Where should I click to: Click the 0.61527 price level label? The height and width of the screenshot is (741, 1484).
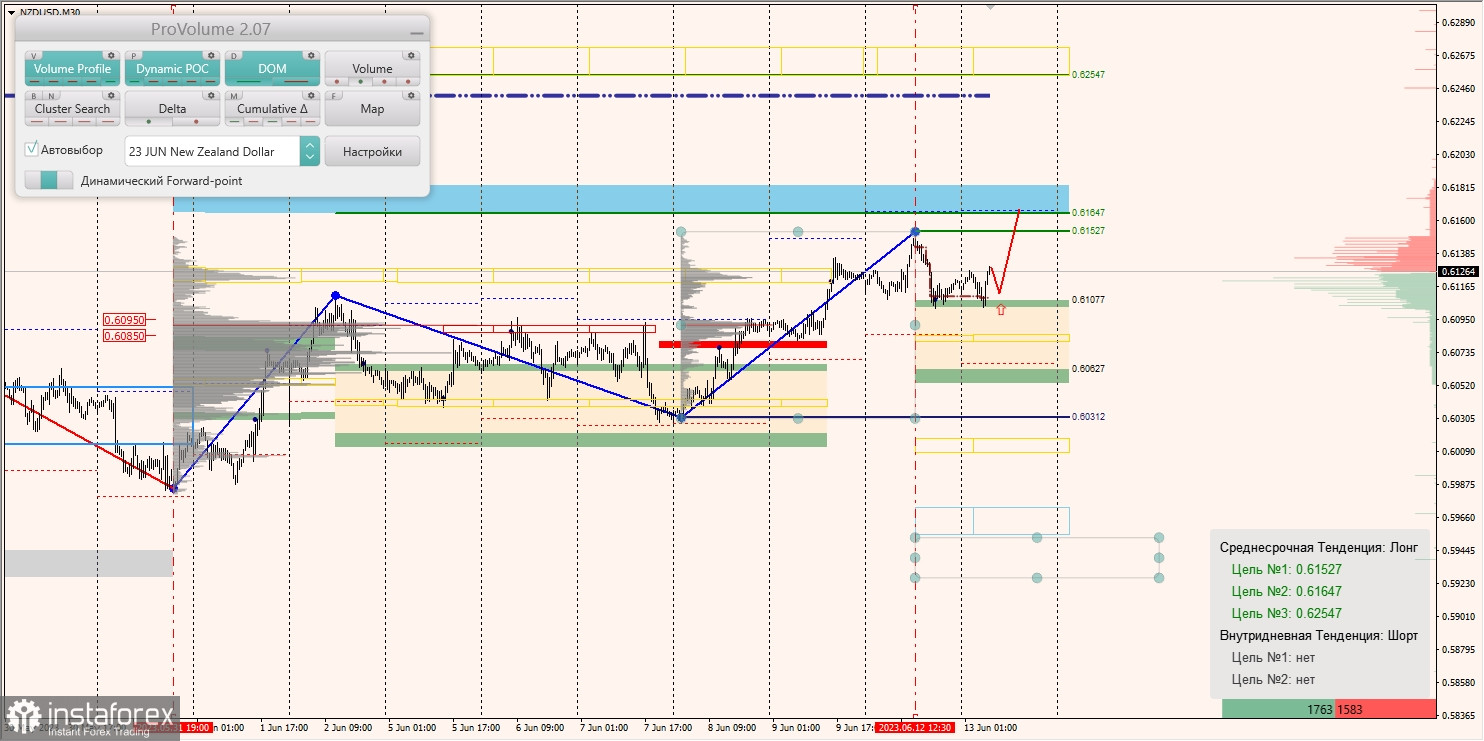1088,230
